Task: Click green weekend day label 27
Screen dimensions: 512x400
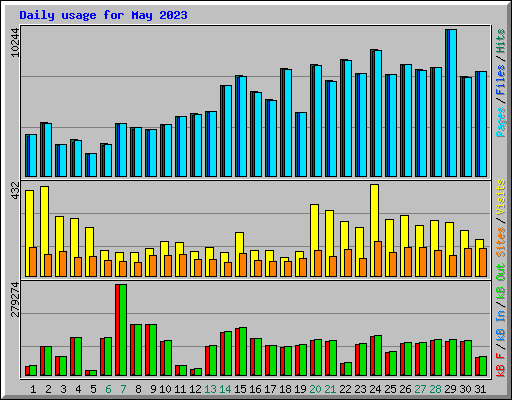Action: point(420,389)
